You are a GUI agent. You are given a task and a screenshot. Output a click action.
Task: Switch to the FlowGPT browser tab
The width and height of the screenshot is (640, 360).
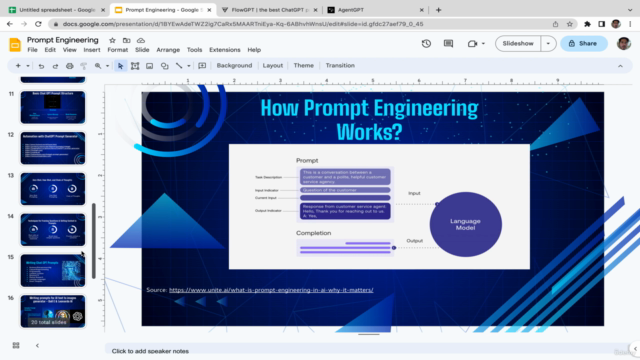pos(269,10)
